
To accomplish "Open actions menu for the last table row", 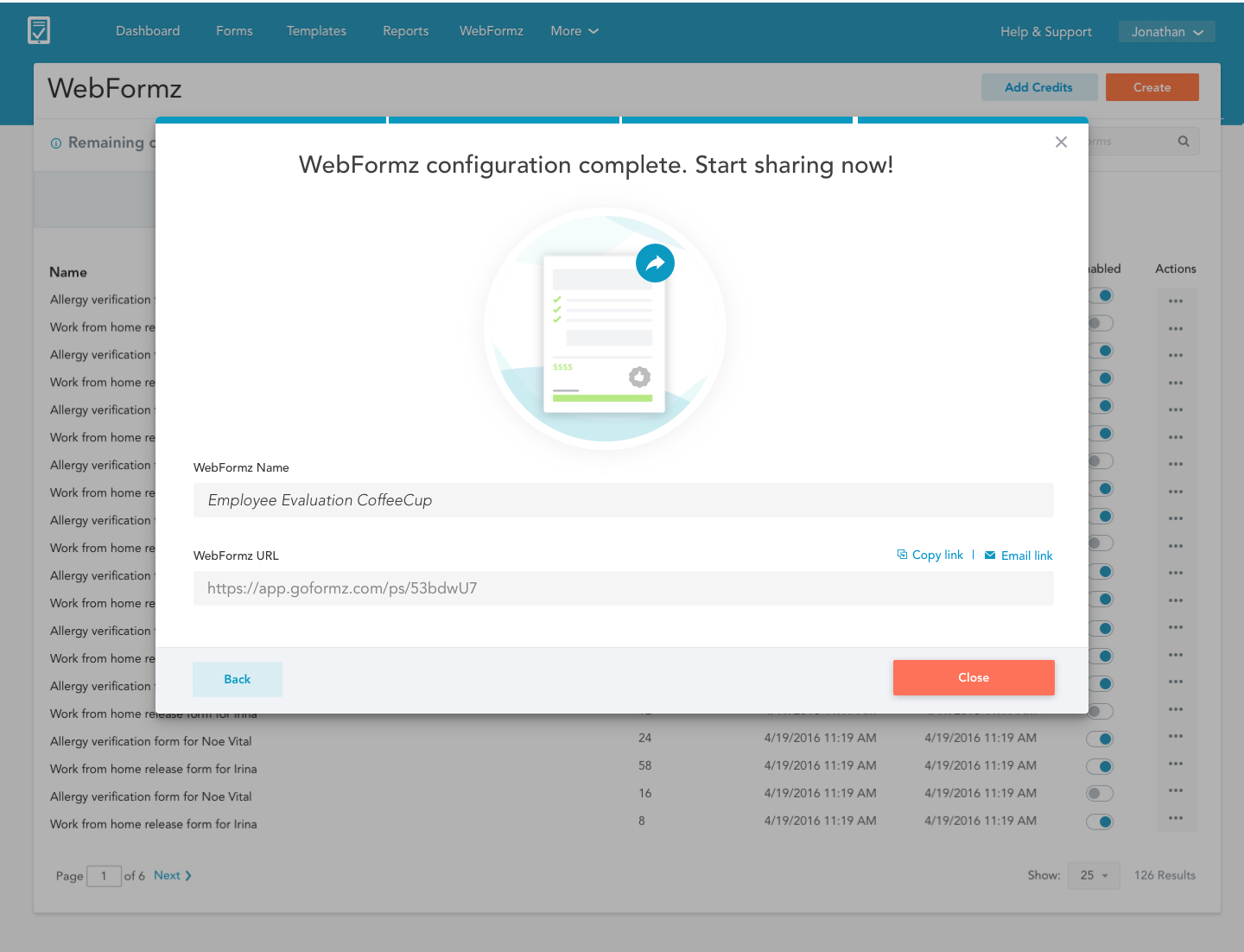I will pyautogui.click(x=1176, y=818).
